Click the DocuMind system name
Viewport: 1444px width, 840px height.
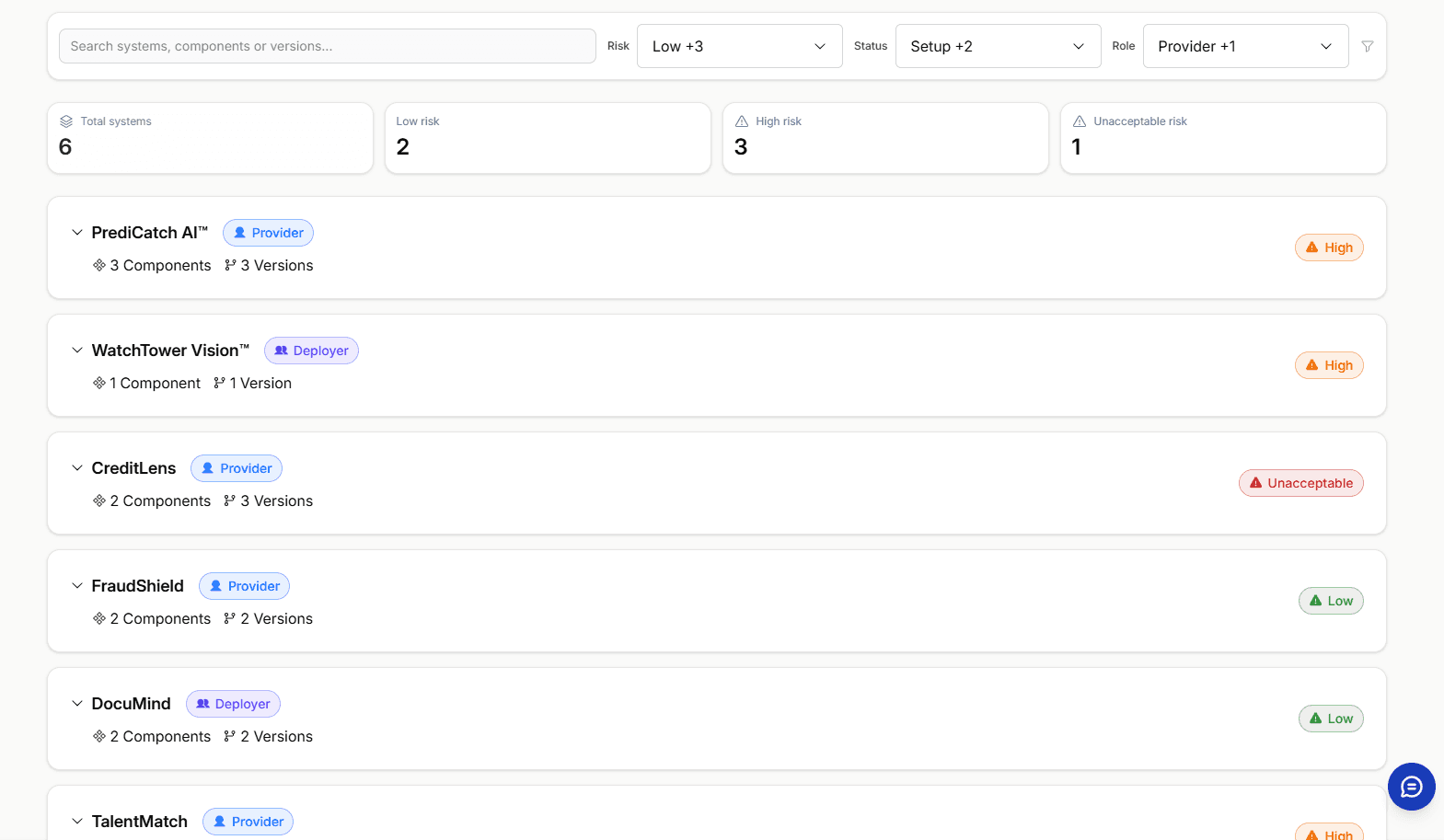(x=132, y=704)
